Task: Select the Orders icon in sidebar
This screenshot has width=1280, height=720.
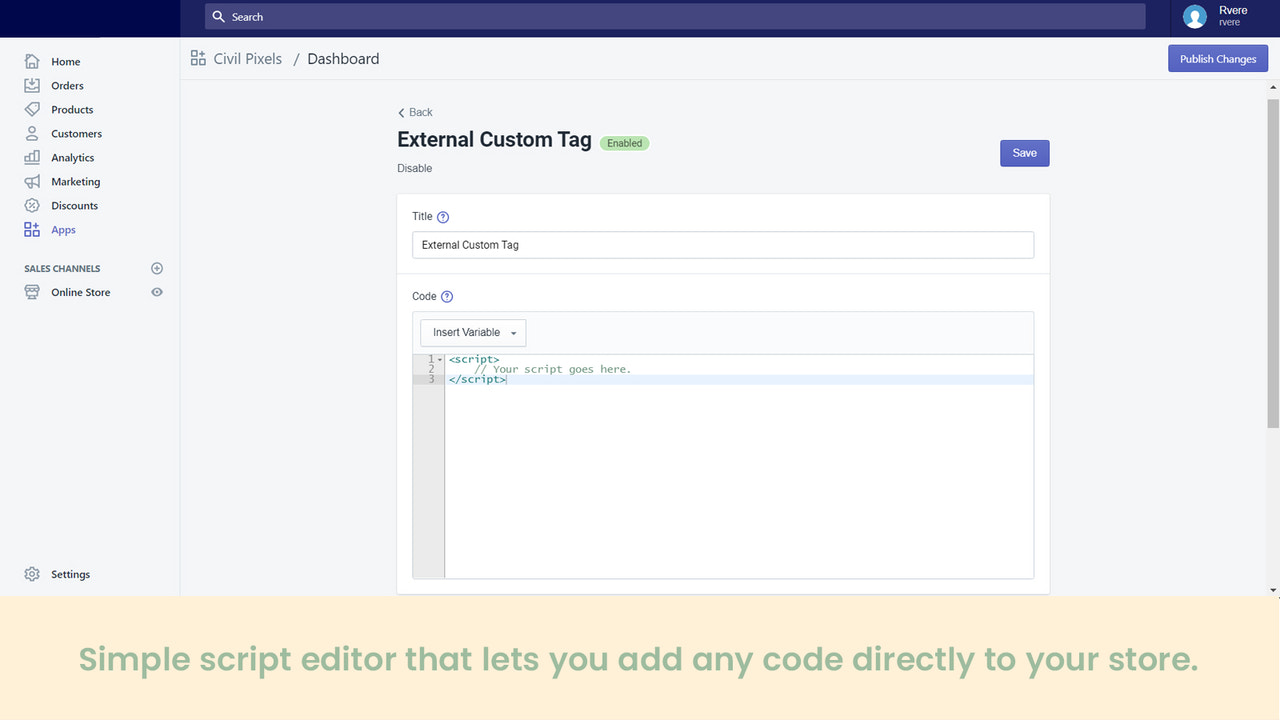Action: point(31,85)
